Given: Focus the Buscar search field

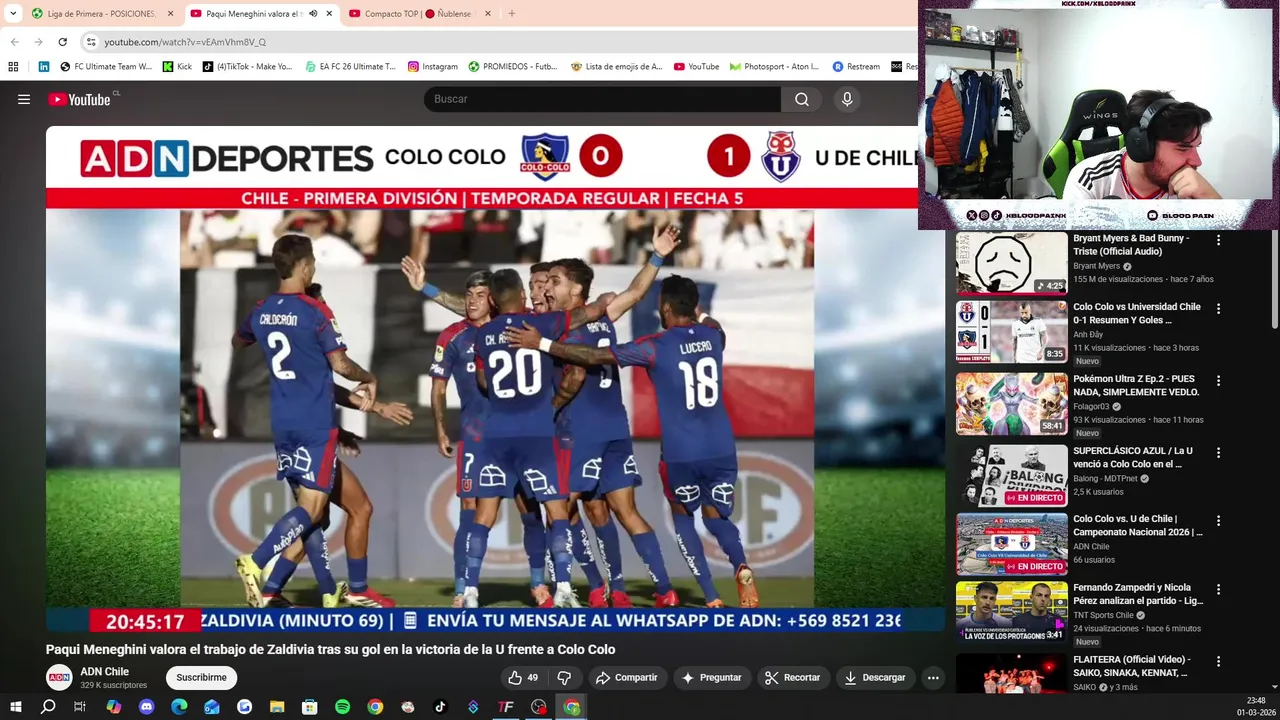Looking at the screenshot, I should [602, 99].
